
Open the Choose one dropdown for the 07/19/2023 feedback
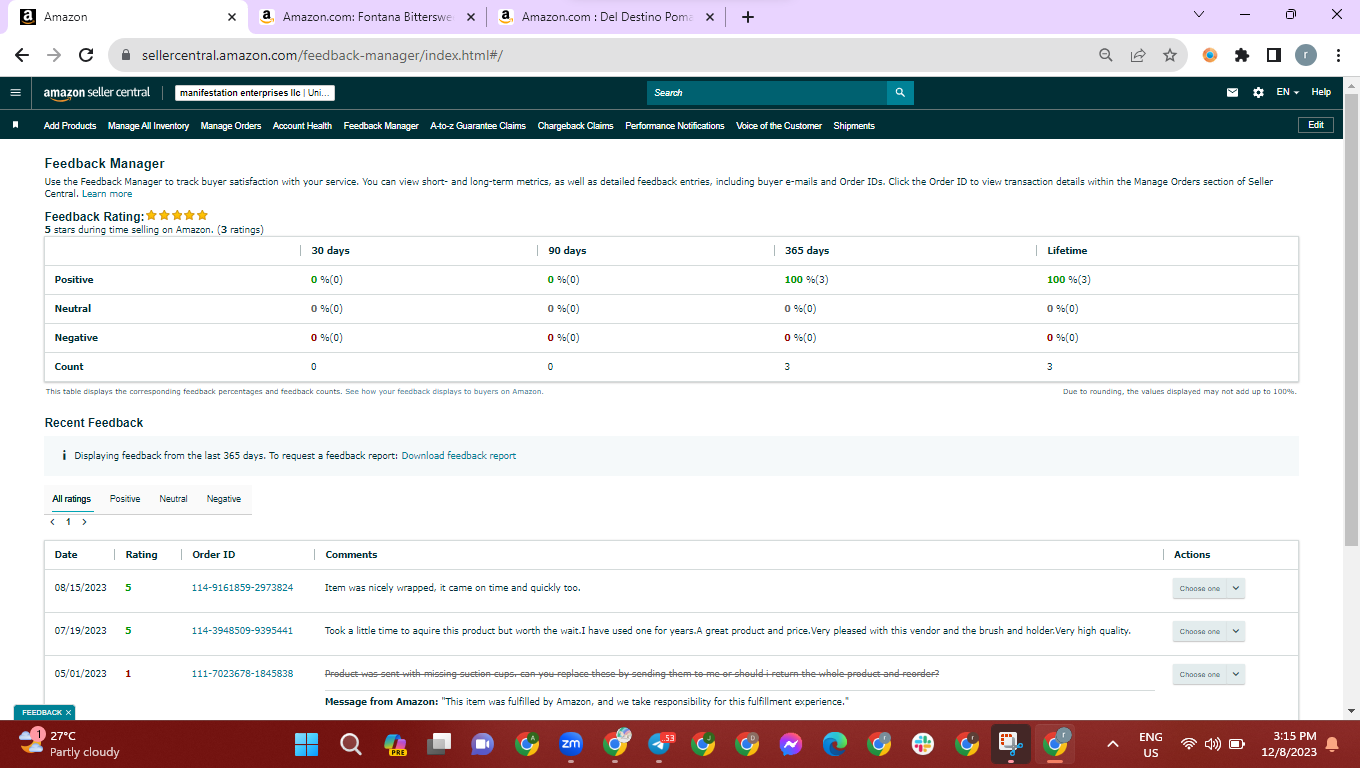1208,631
